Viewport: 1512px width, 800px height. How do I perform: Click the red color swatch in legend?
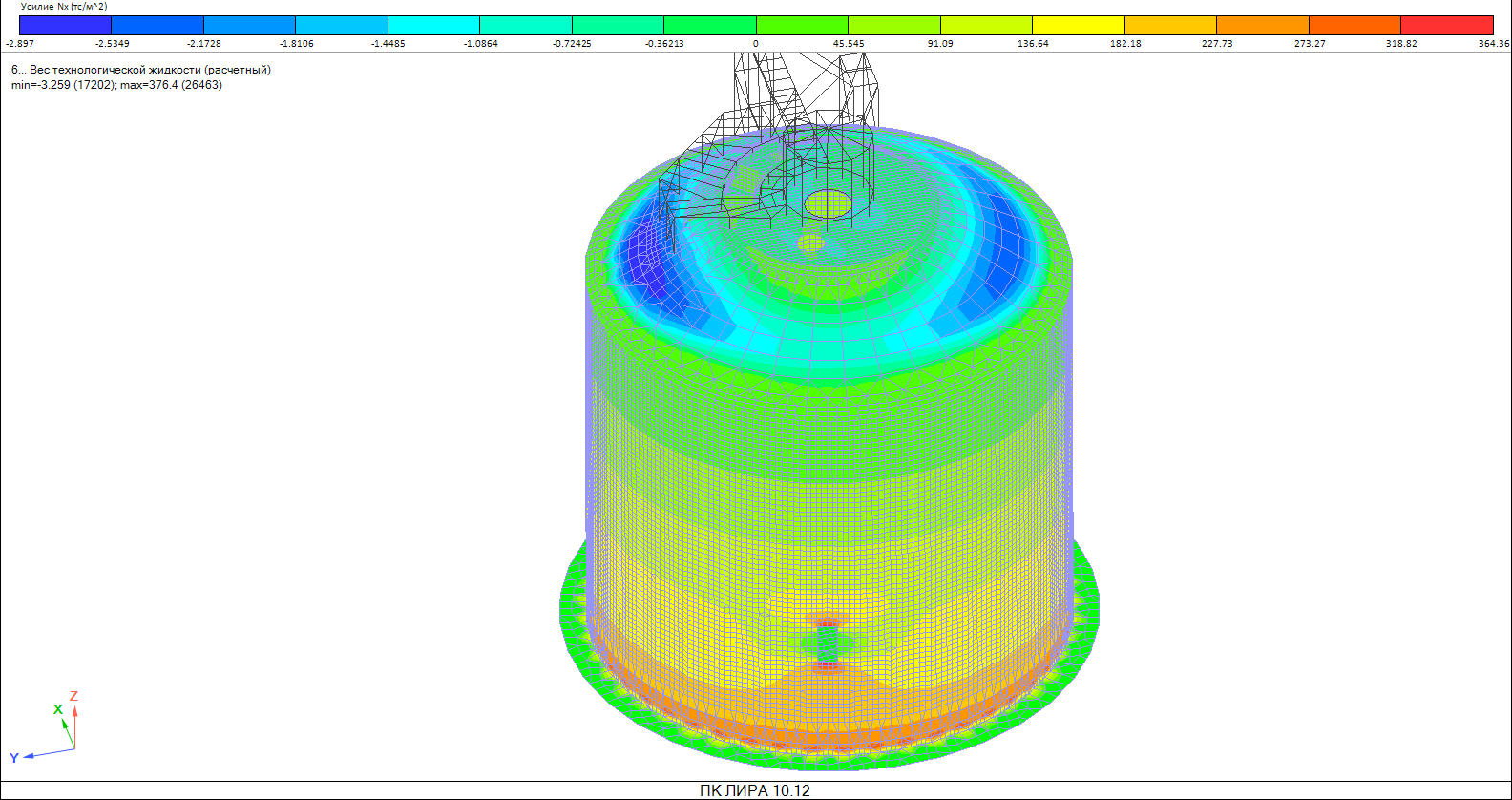coord(1446,25)
